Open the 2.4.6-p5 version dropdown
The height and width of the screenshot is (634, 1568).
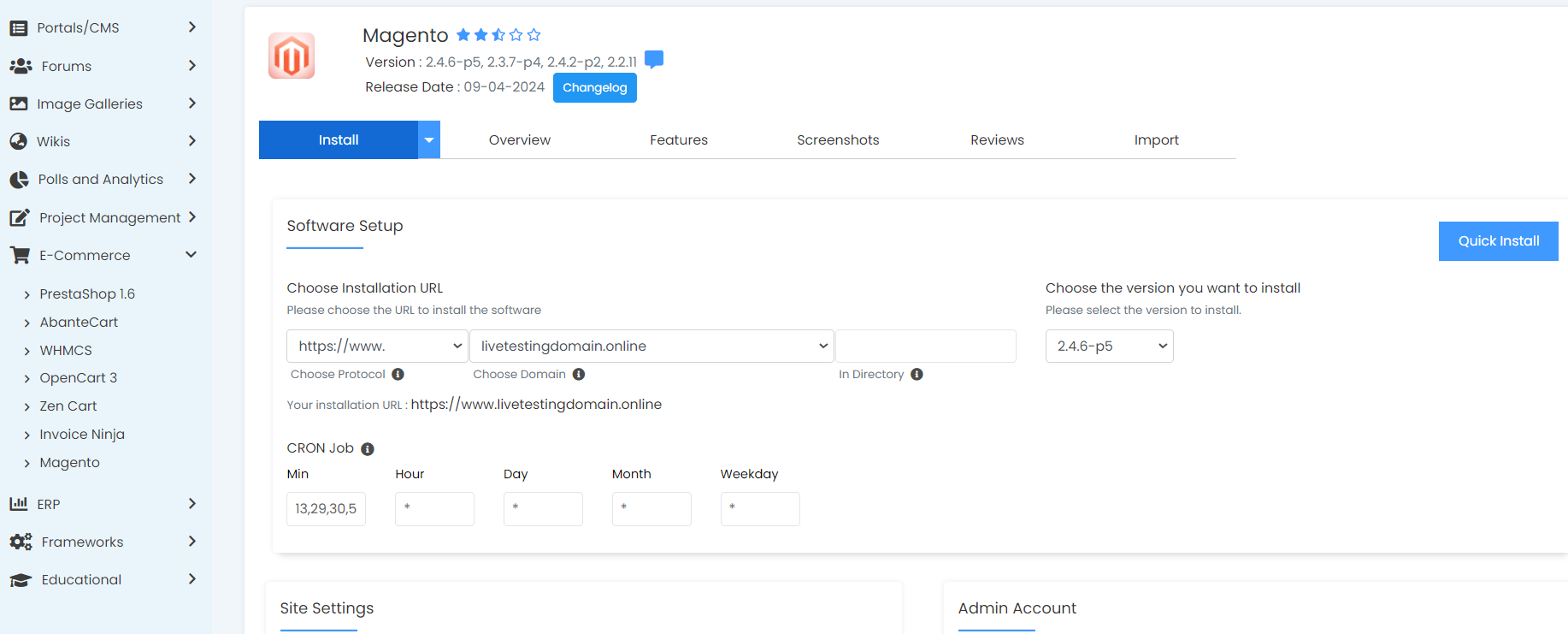[1109, 346]
